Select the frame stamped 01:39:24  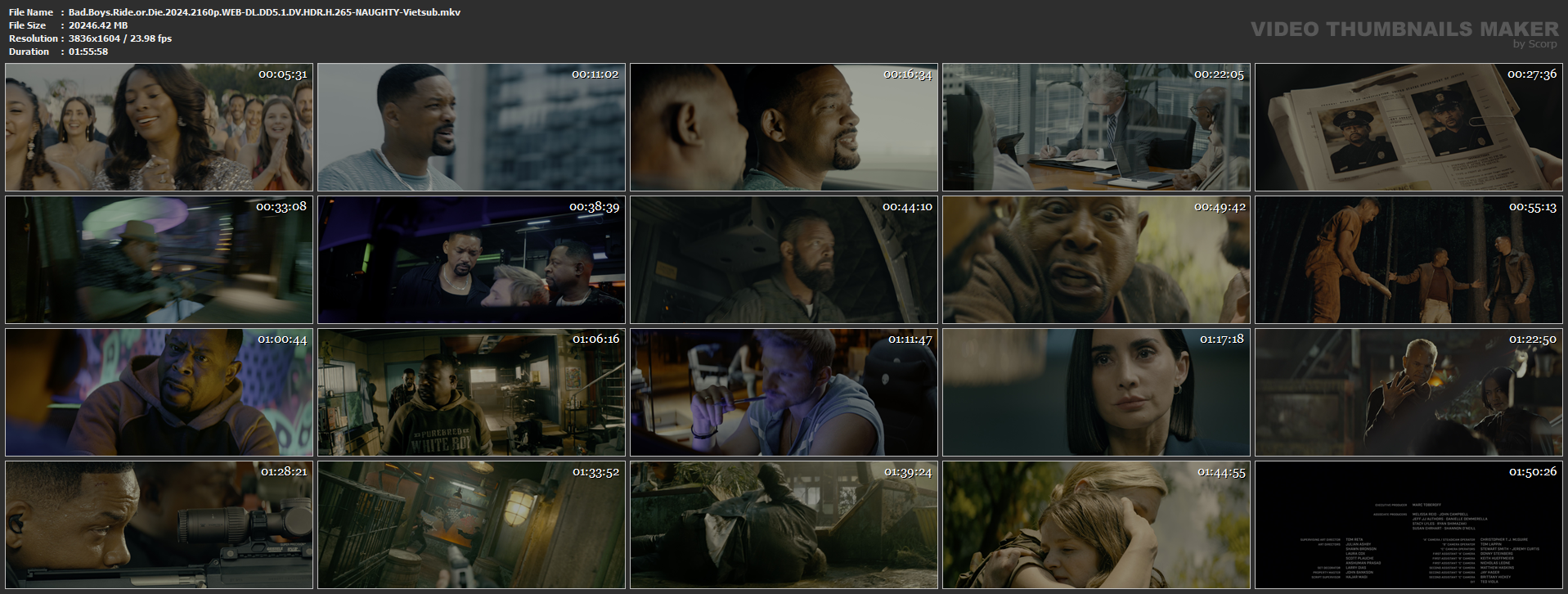click(x=784, y=525)
